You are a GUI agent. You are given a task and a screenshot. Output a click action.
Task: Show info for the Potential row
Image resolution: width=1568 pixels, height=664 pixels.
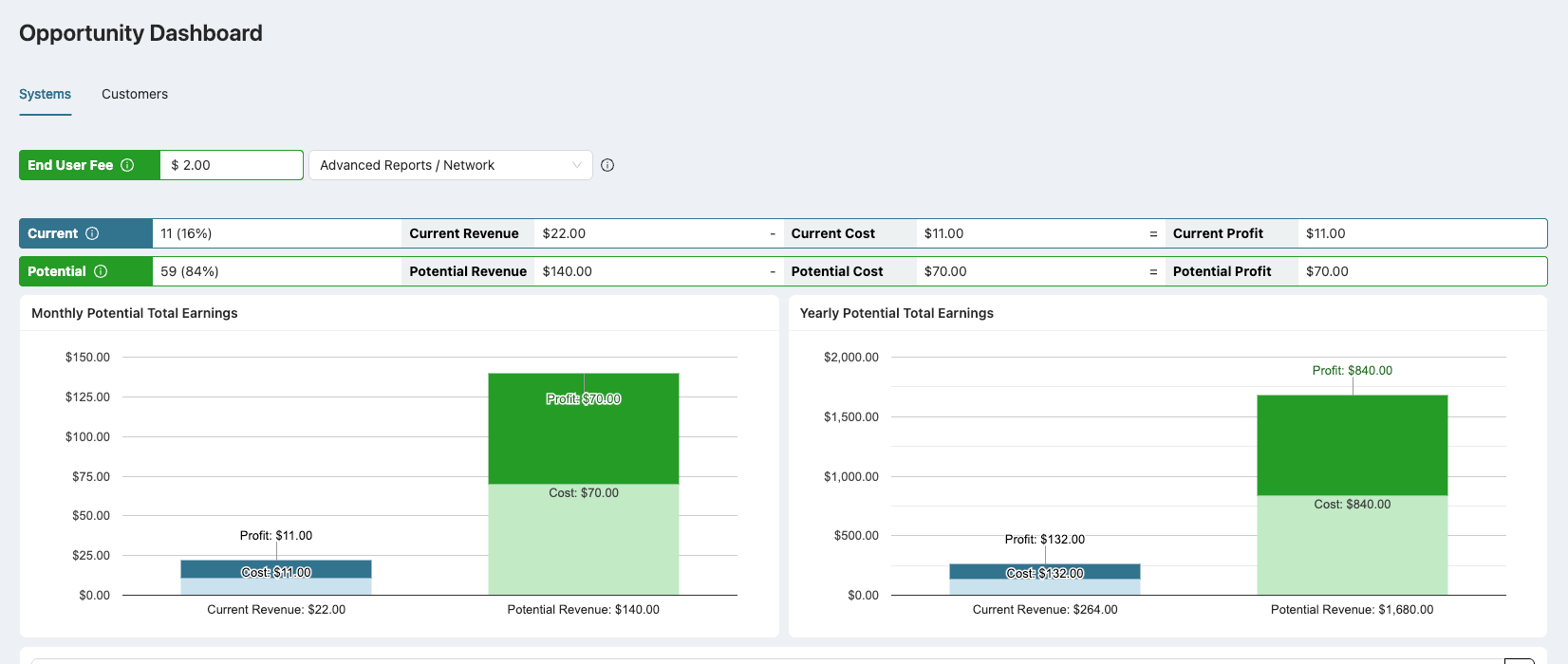(x=101, y=271)
